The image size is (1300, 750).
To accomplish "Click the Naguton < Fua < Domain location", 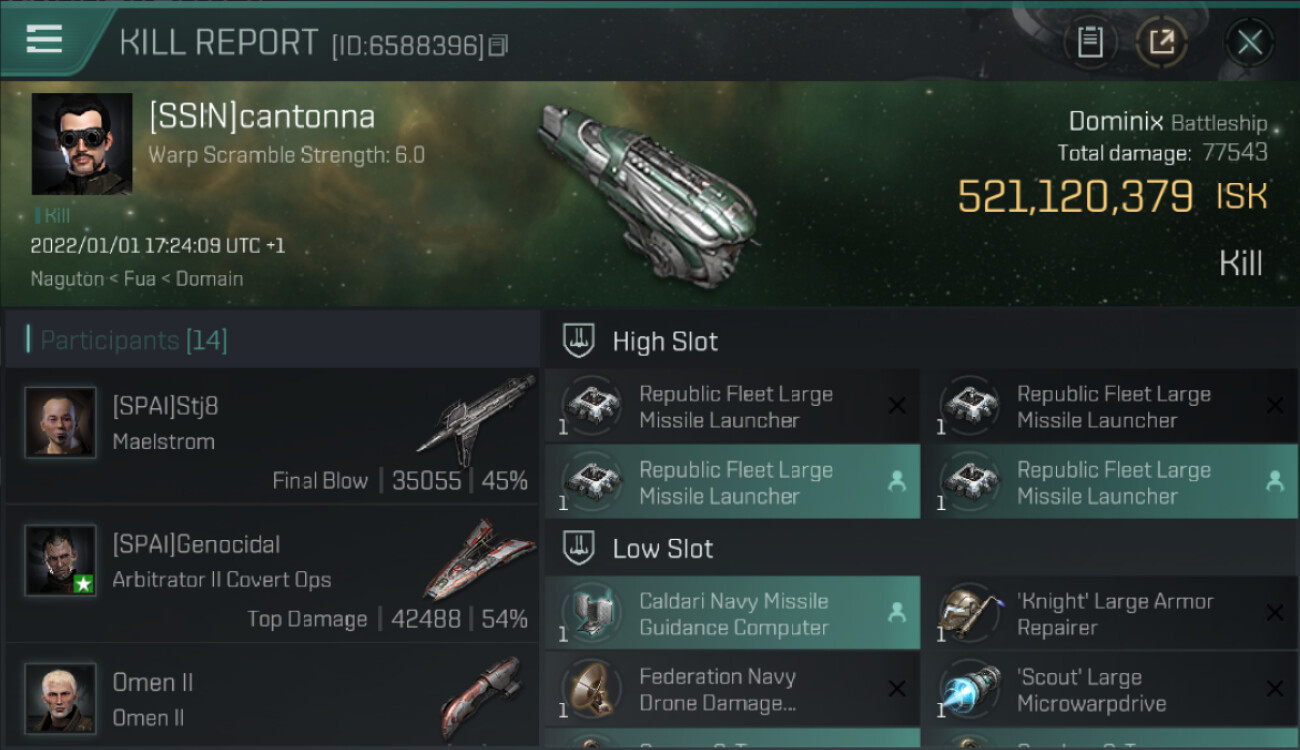I will pyautogui.click(x=137, y=279).
